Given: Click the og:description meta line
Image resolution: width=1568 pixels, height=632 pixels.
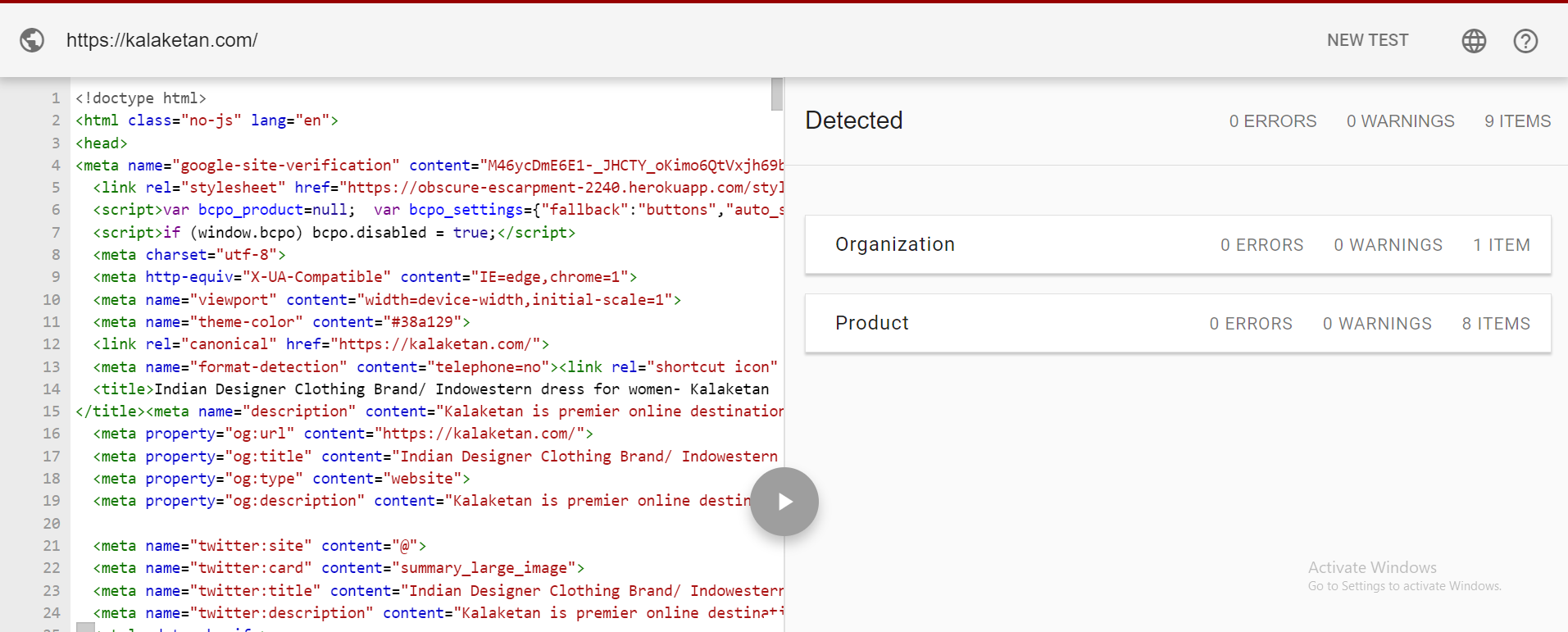Looking at the screenshot, I should [x=422, y=501].
